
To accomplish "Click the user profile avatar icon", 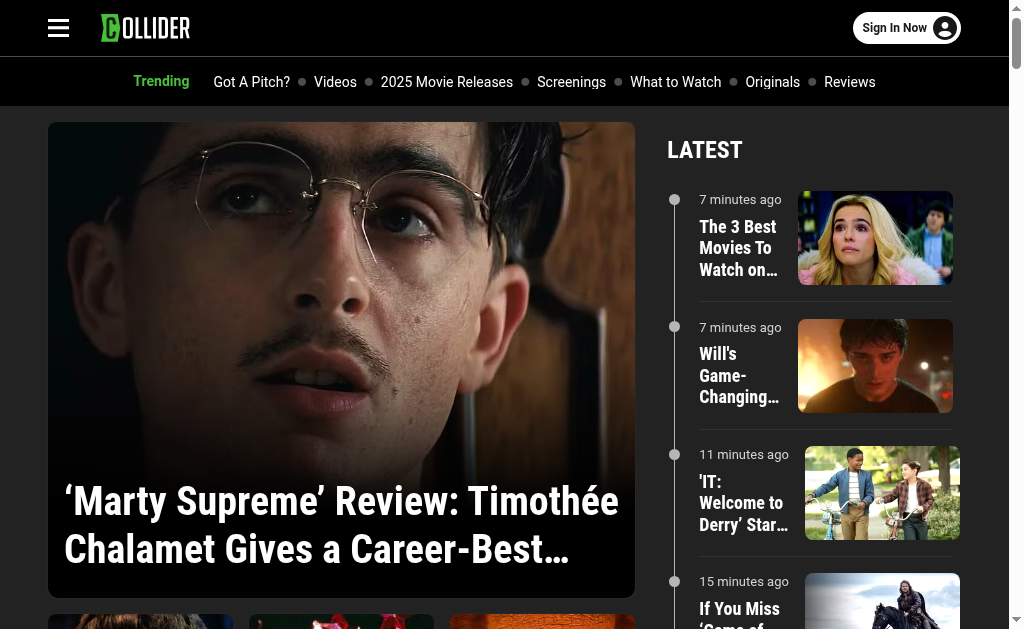I will coord(944,28).
